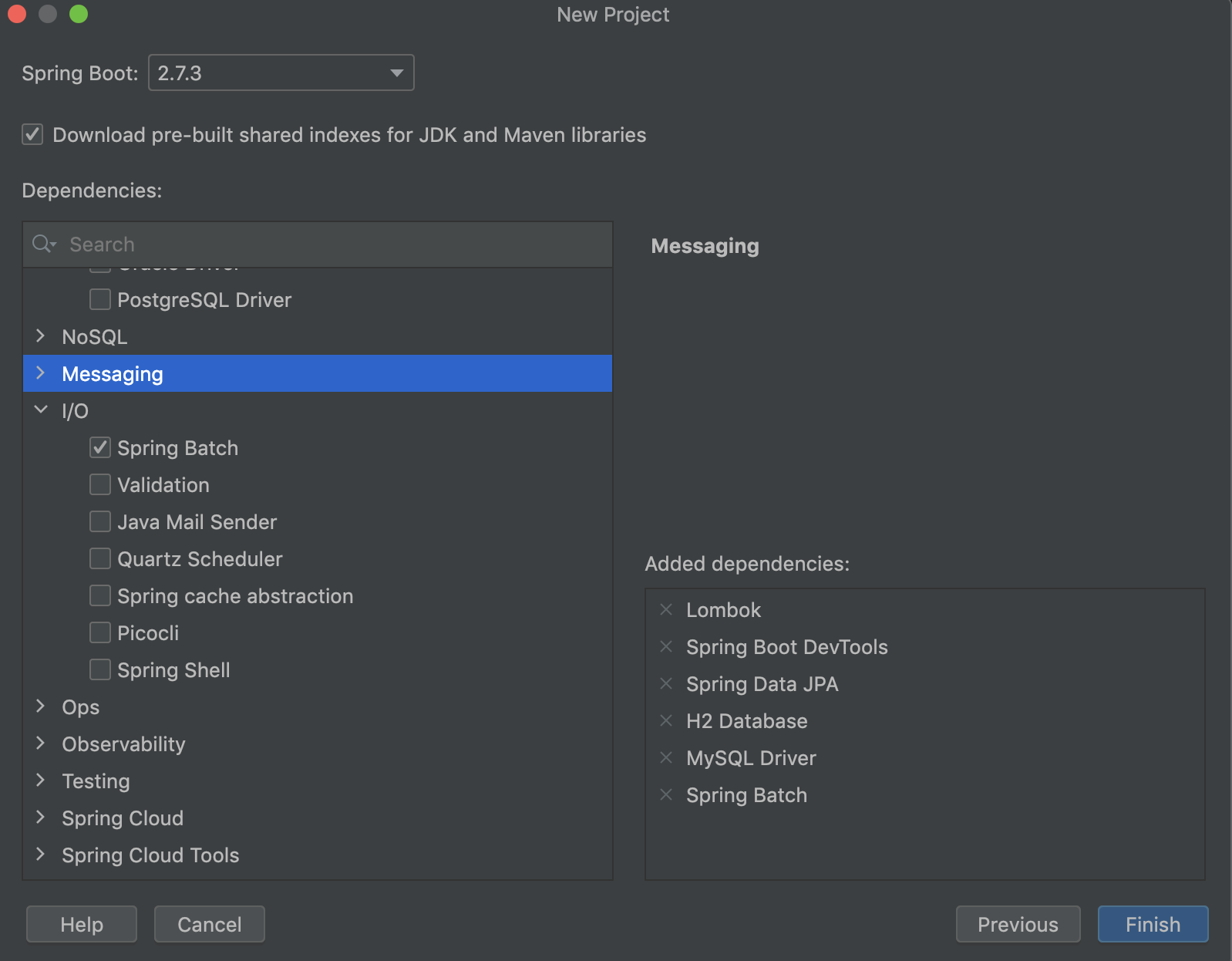Expand the NoSQL category
Viewport: 1232px width, 961px height.
pyautogui.click(x=41, y=336)
